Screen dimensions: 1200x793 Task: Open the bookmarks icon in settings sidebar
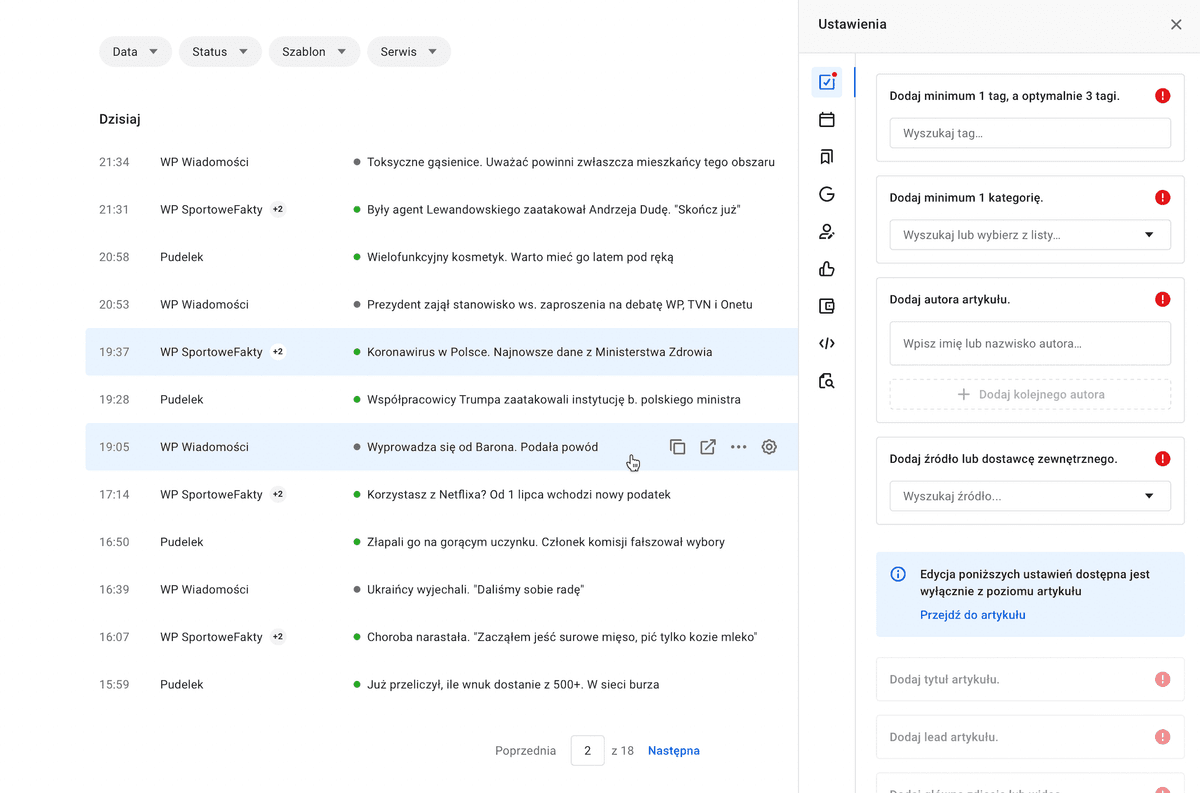(x=827, y=157)
